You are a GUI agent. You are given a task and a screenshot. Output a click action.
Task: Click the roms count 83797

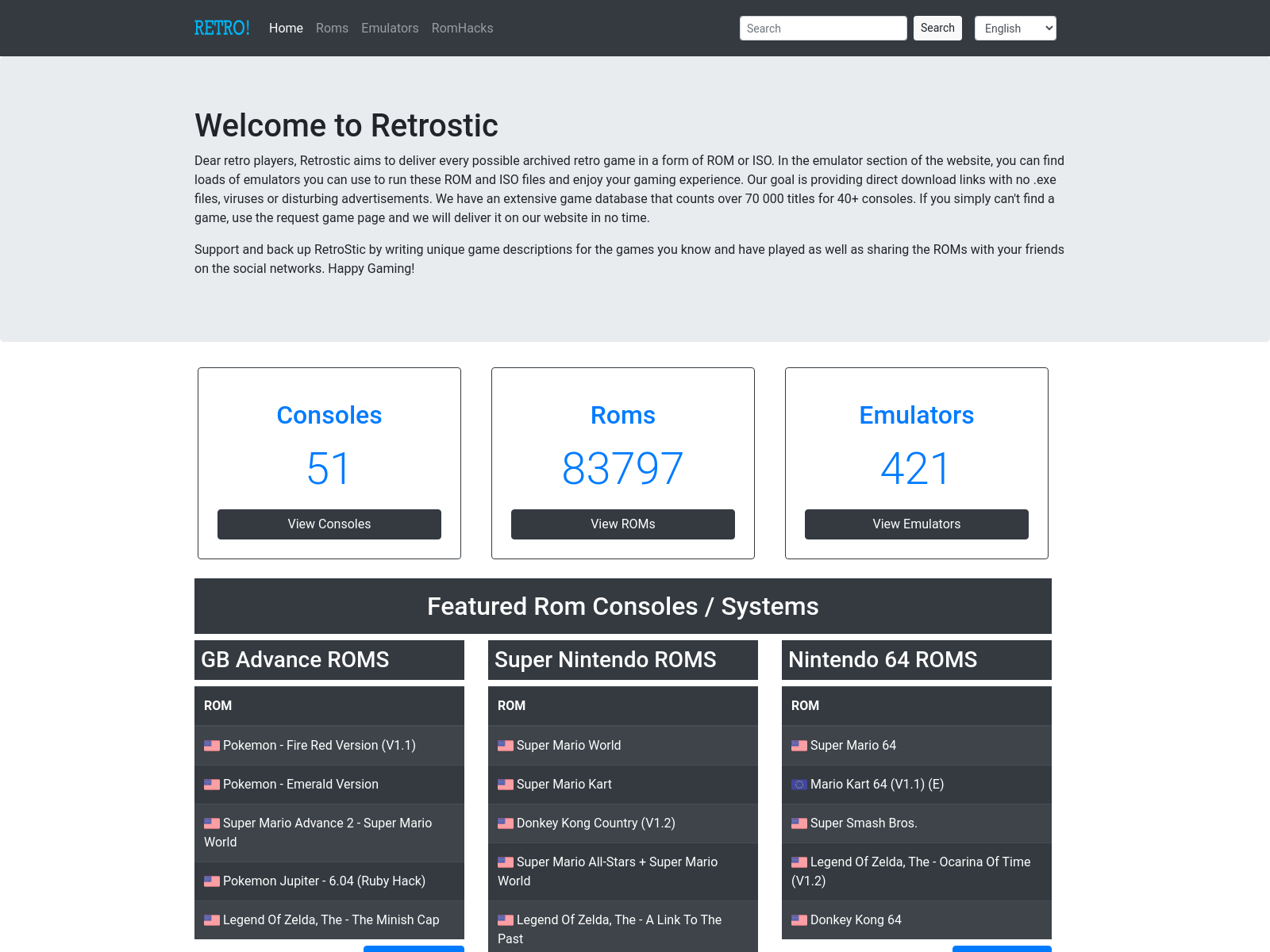click(623, 469)
